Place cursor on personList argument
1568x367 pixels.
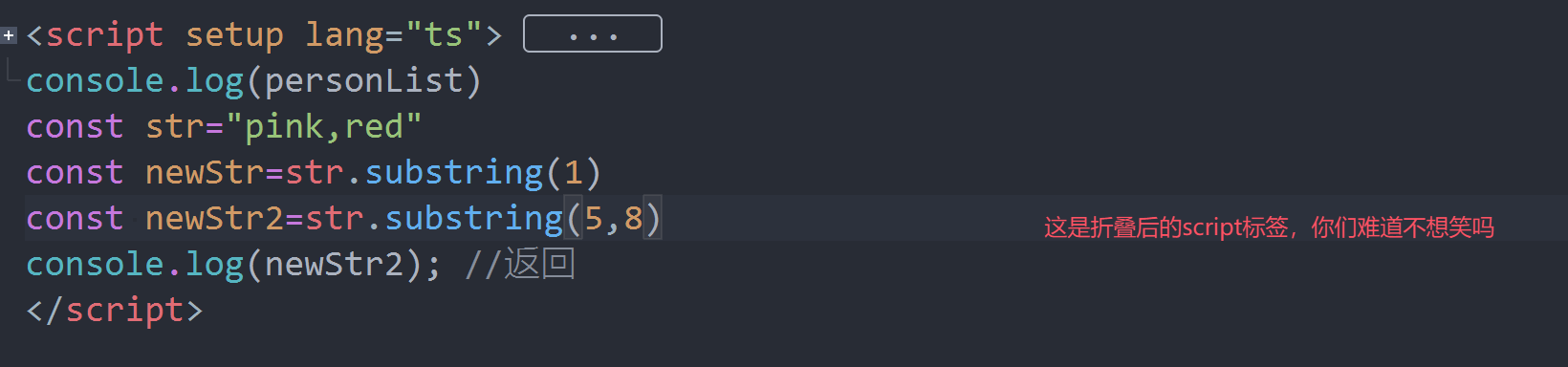[363, 81]
